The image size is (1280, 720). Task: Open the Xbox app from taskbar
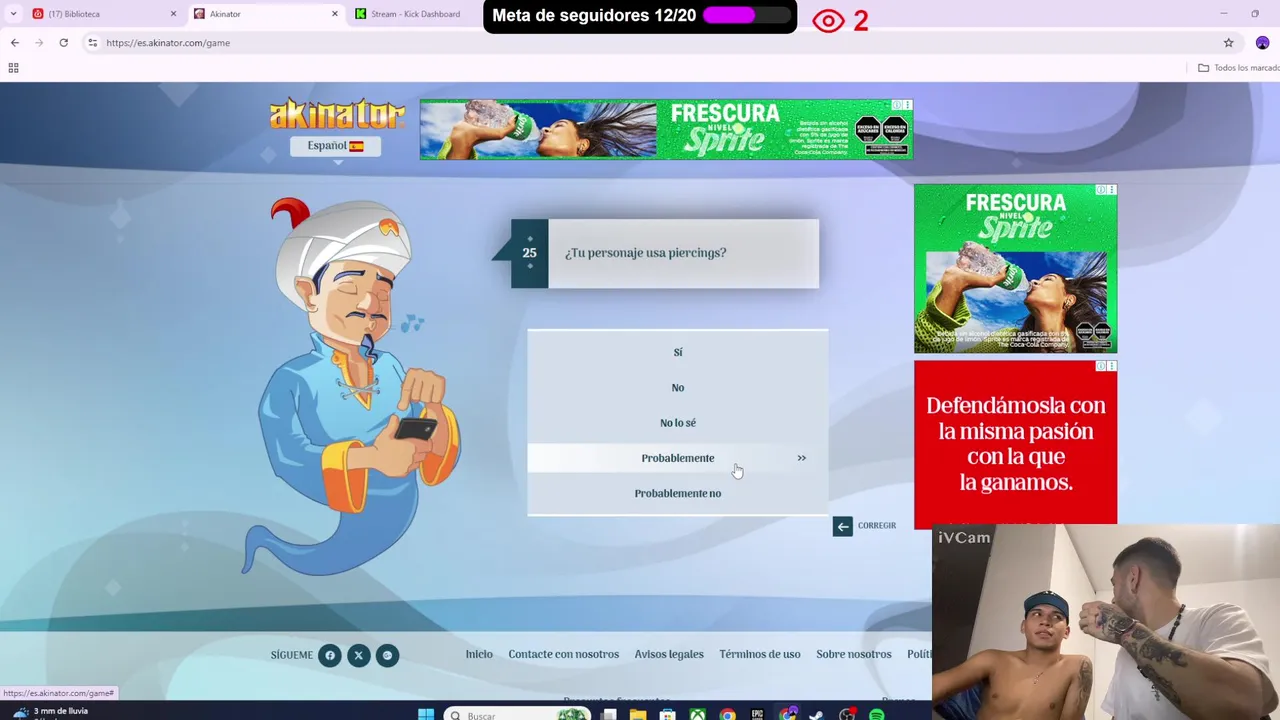(698, 714)
